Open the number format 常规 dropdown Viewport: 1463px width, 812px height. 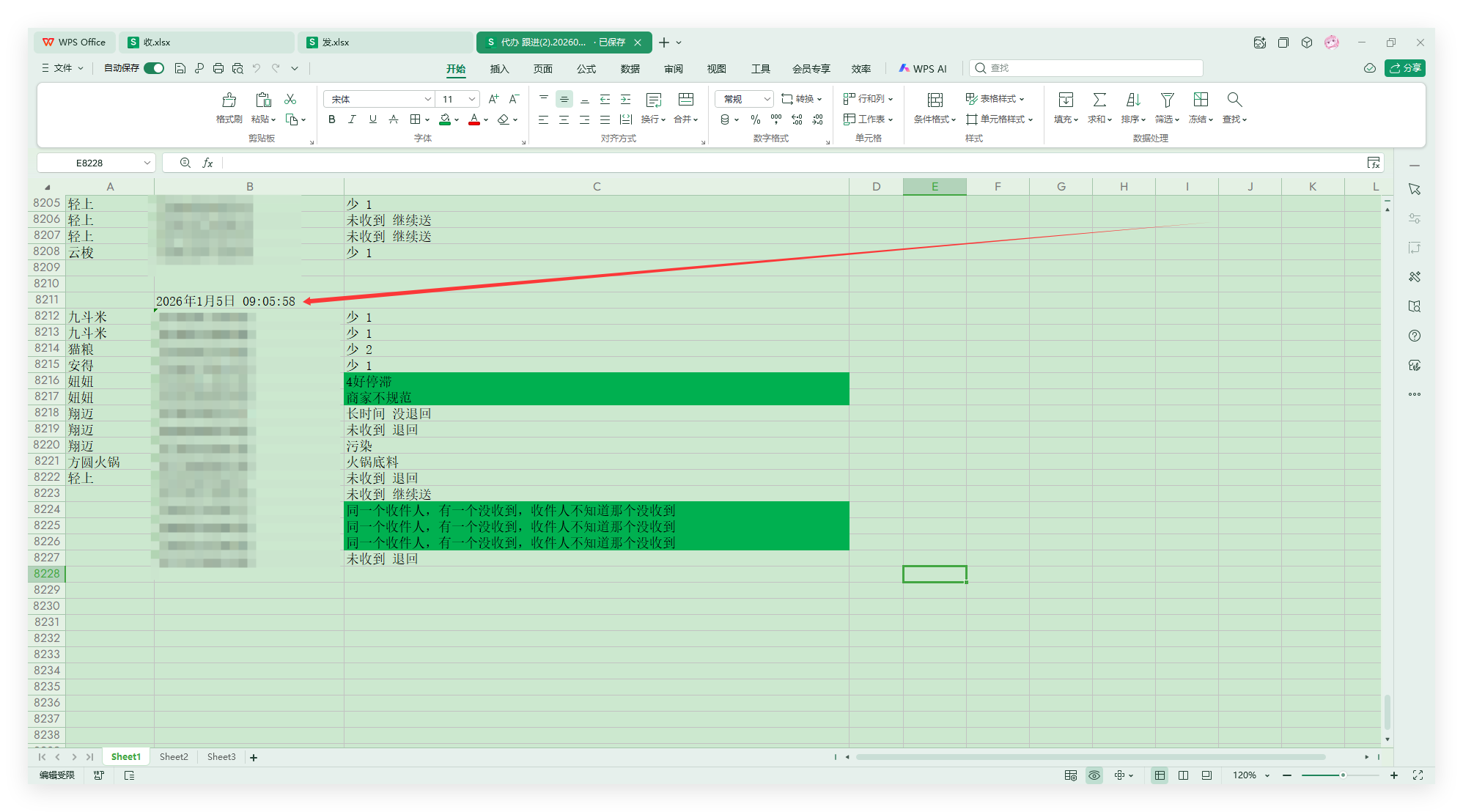coord(767,99)
